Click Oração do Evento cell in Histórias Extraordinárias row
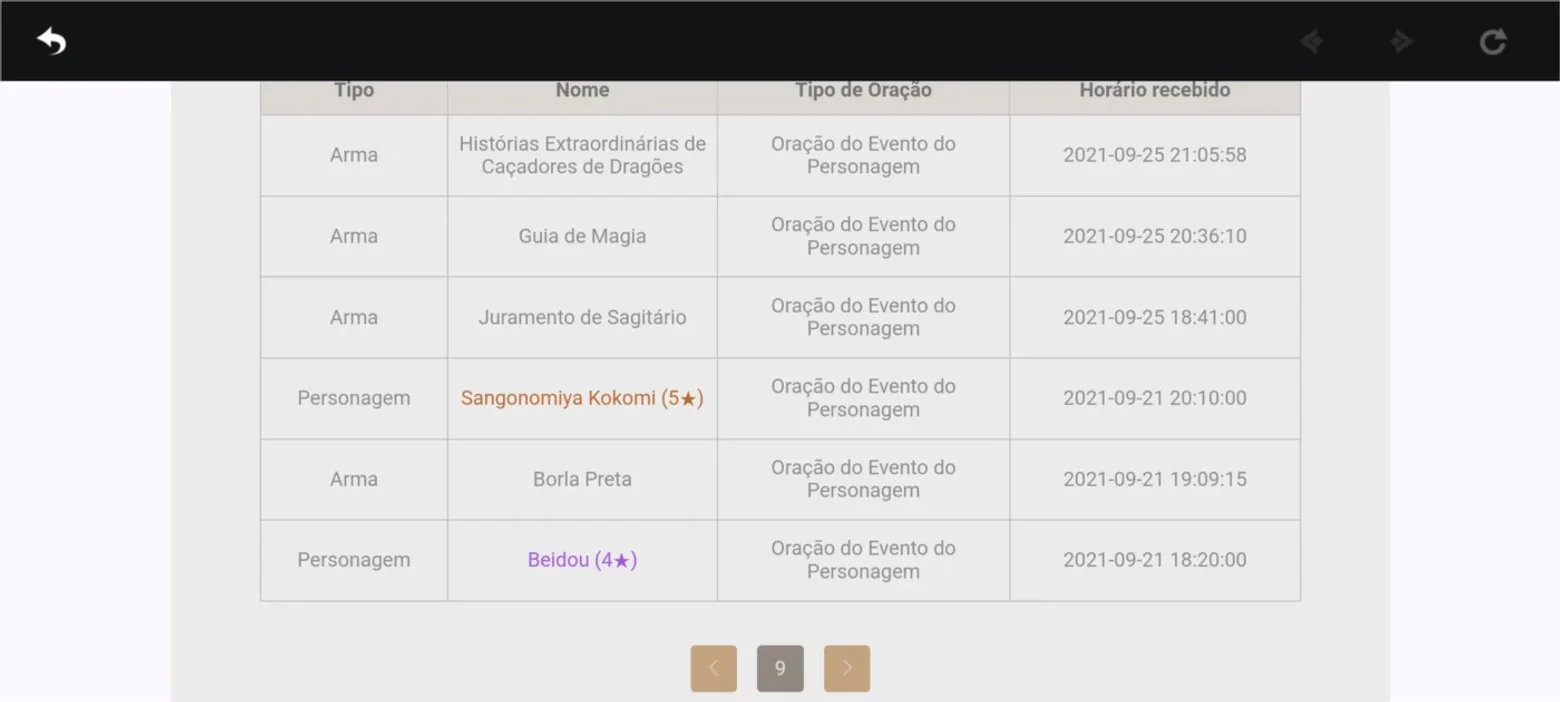 tap(863, 155)
